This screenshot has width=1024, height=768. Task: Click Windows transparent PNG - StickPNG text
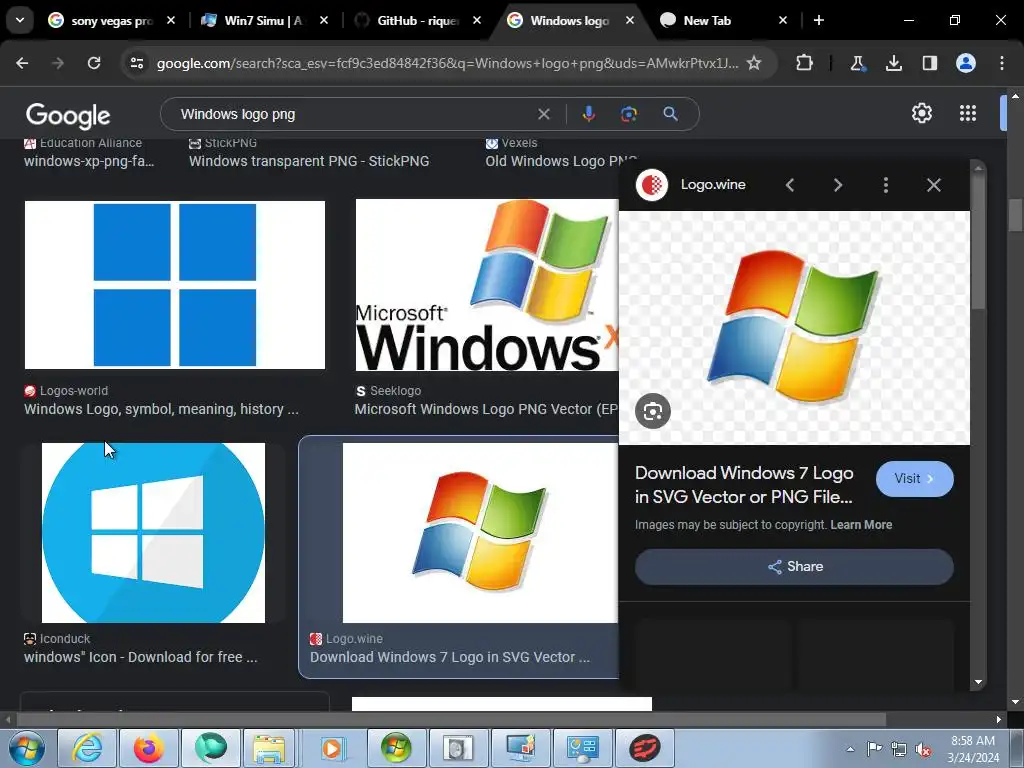pos(309,161)
